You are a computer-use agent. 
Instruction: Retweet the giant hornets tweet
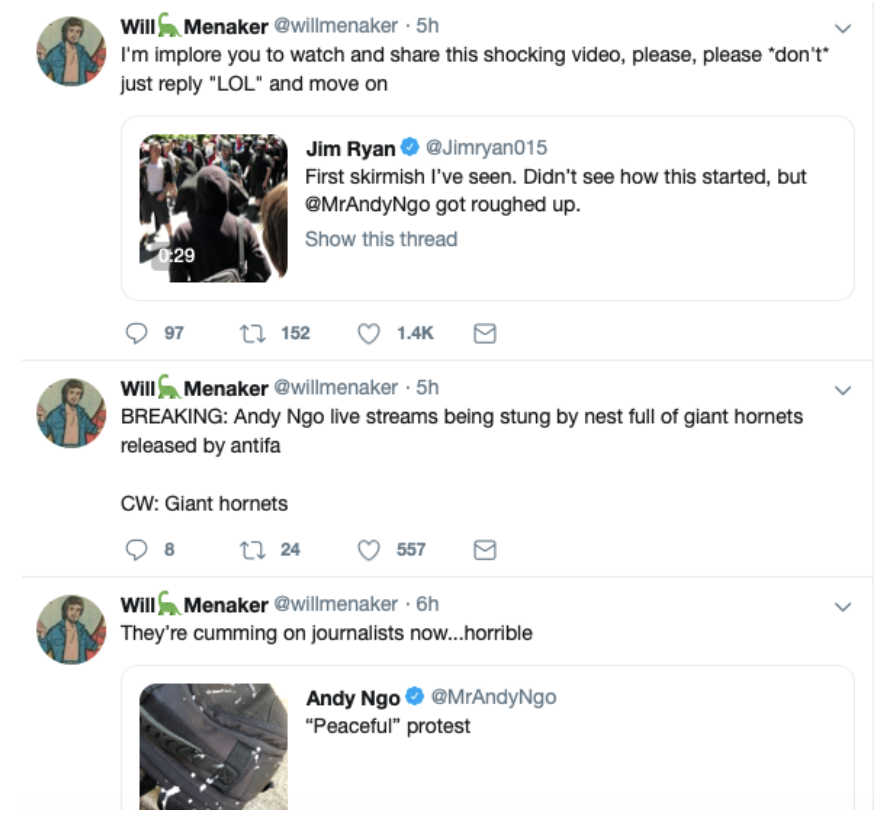pyautogui.click(x=252, y=550)
